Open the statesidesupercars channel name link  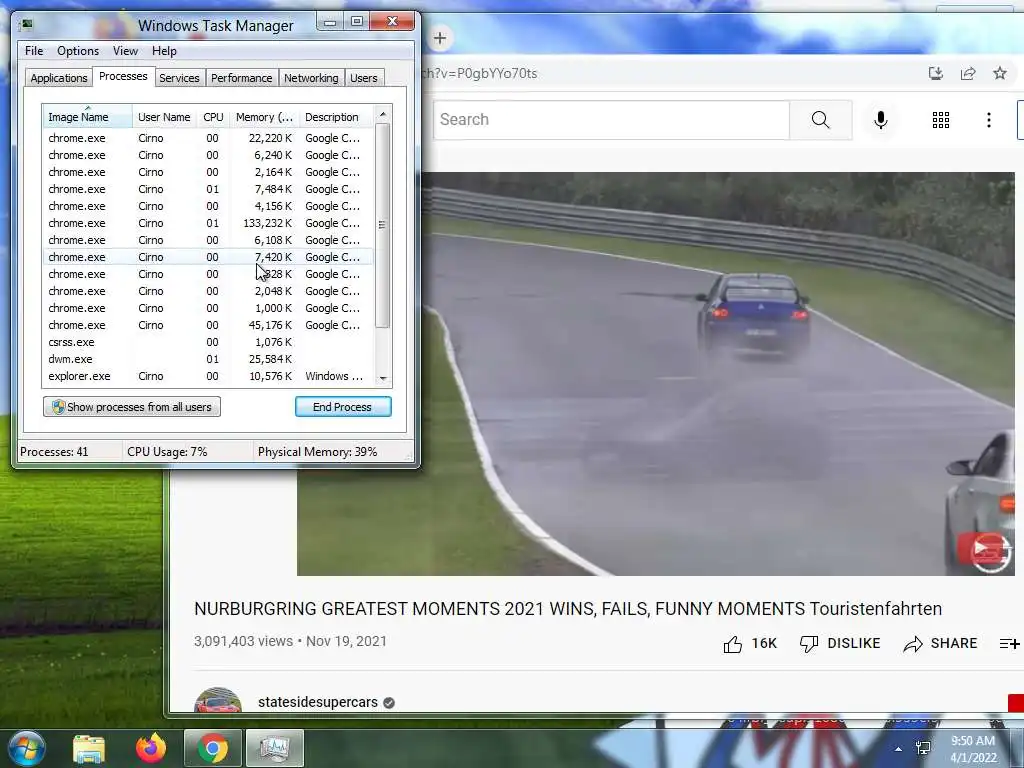pyautogui.click(x=317, y=702)
